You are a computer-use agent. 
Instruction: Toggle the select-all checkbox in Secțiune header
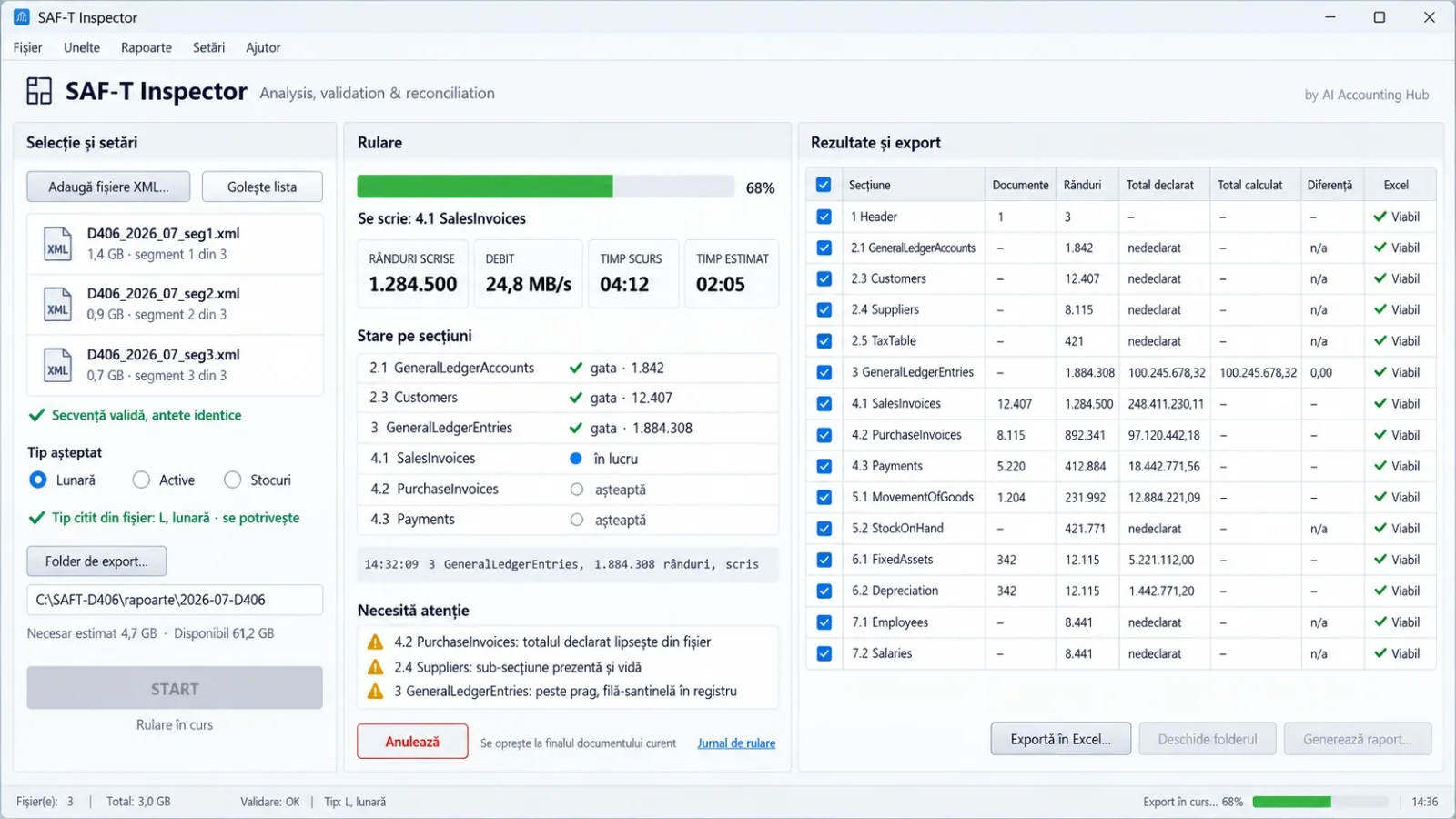(x=824, y=185)
